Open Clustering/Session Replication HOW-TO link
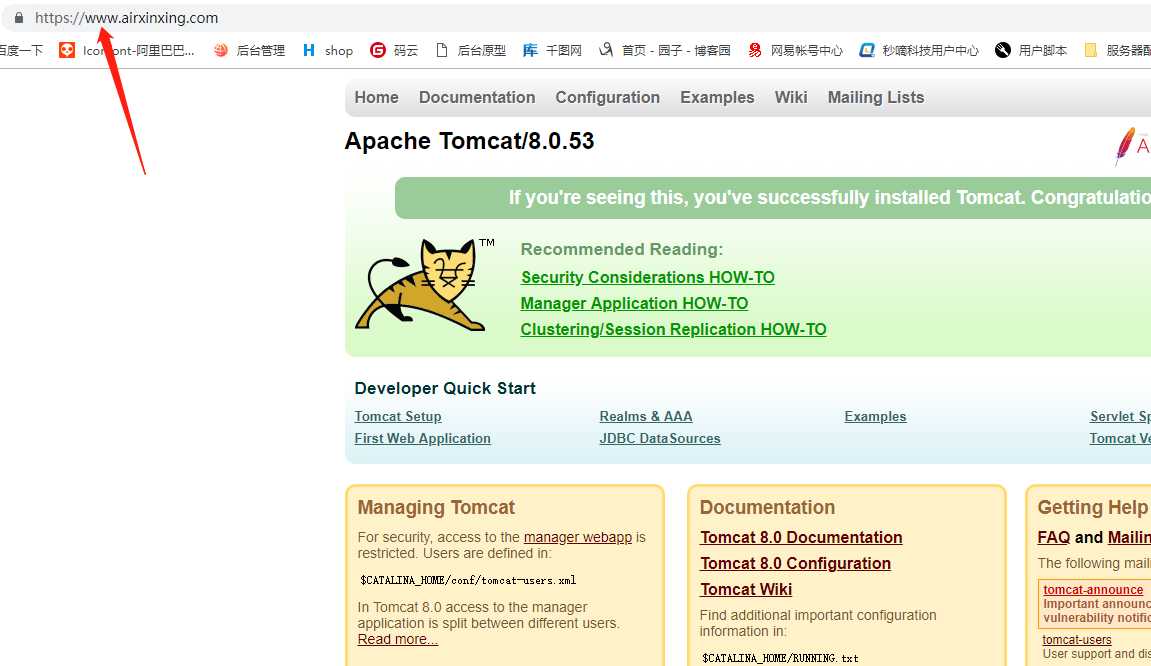This screenshot has width=1151, height=666. [x=673, y=329]
